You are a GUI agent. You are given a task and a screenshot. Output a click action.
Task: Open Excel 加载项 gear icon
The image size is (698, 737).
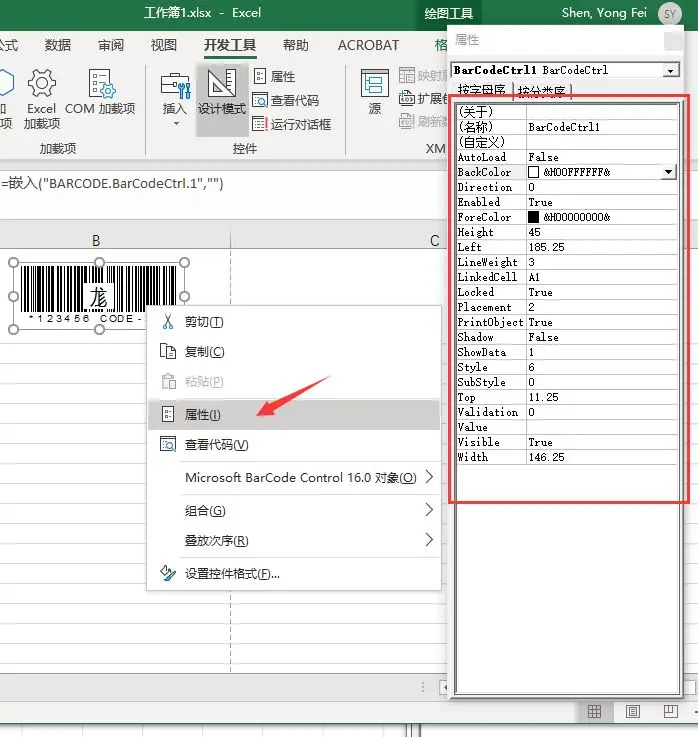[x=41, y=84]
